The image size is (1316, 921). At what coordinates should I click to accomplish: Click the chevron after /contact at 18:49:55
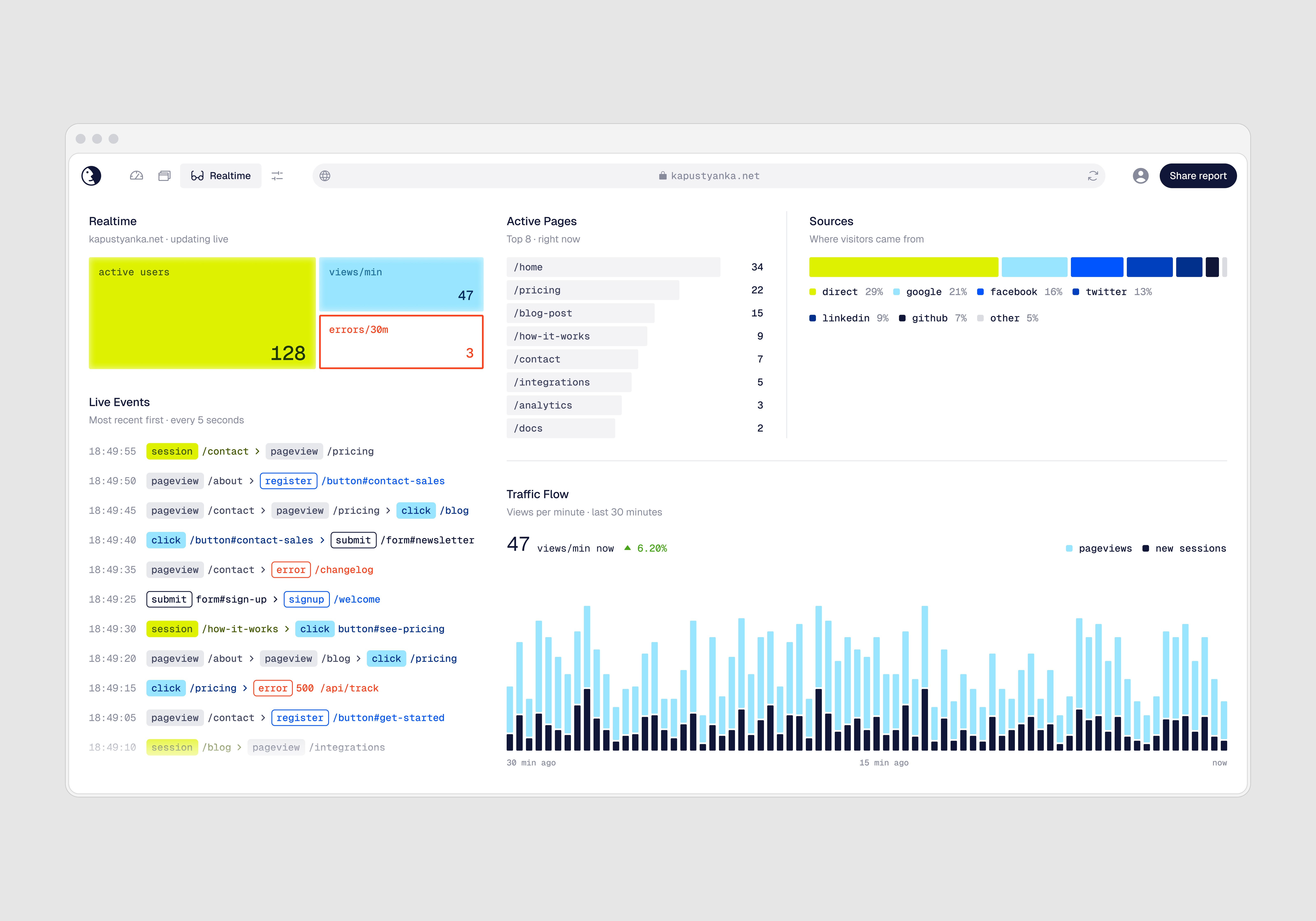click(x=257, y=452)
